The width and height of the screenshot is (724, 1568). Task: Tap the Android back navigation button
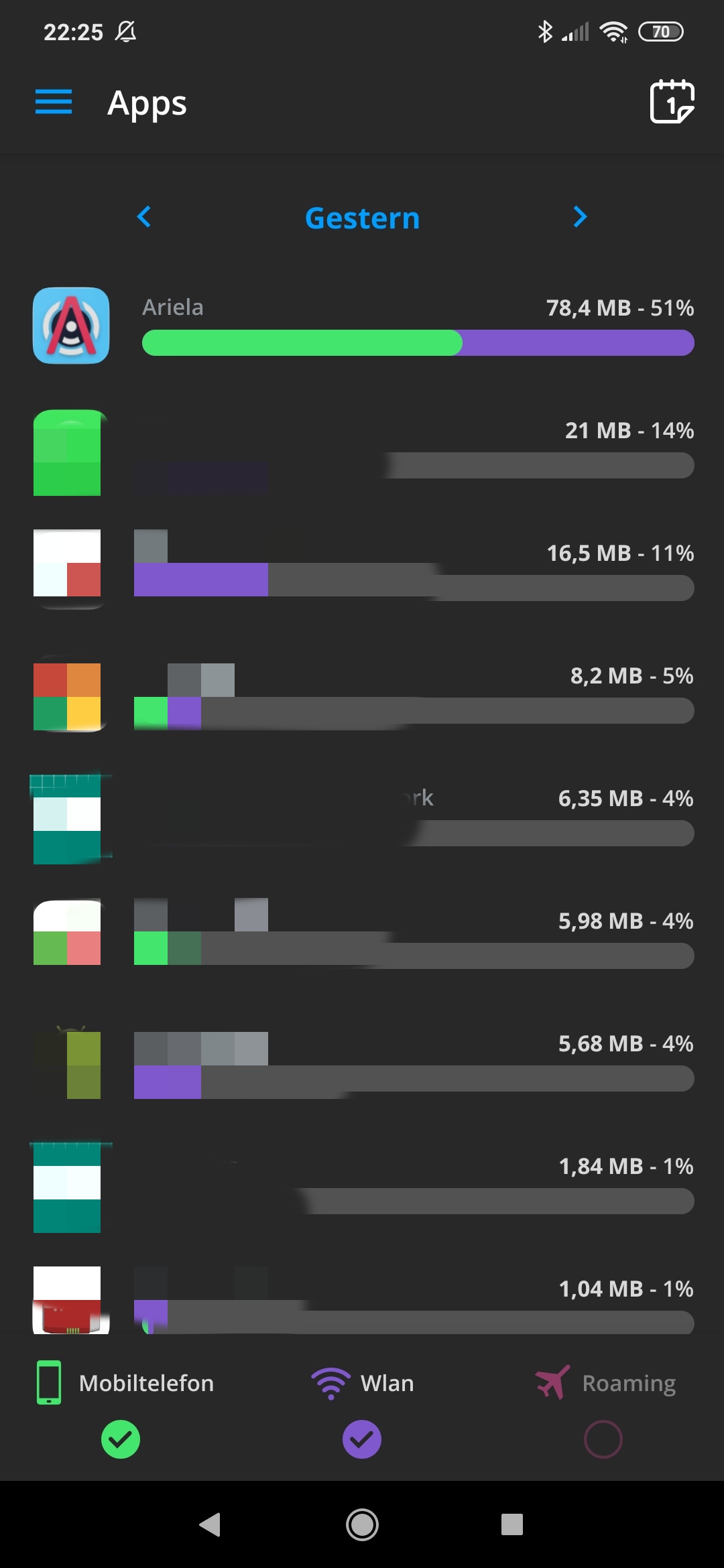click(x=210, y=1524)
